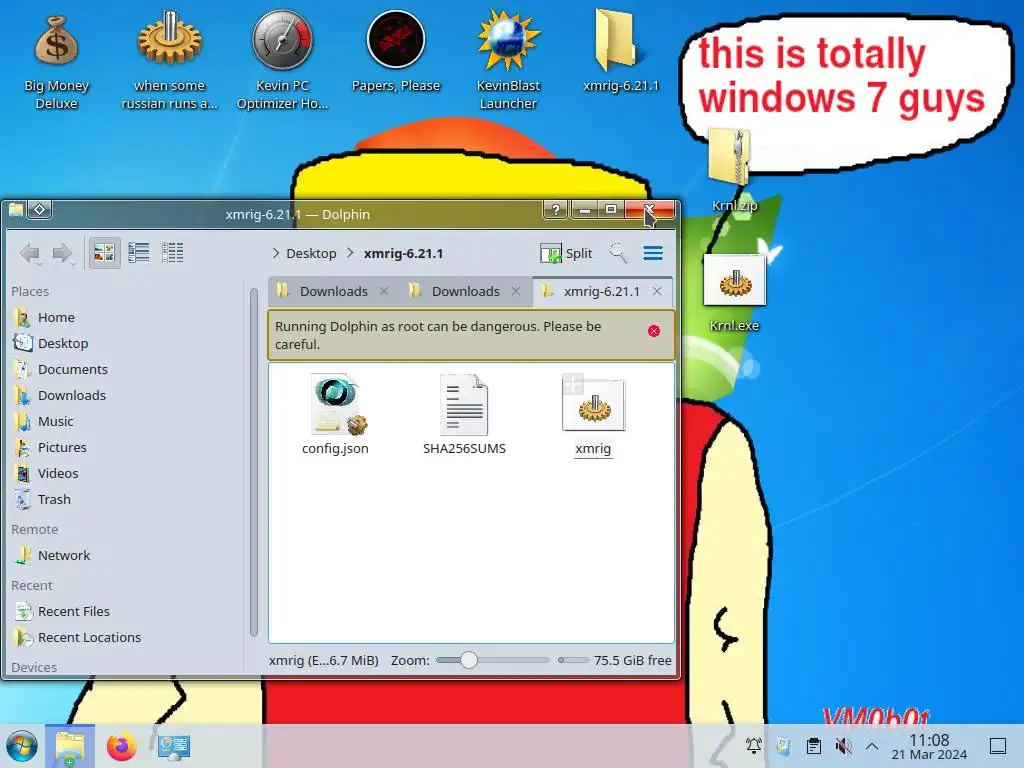Switch to xmrig-6.21.1 tab
The image size is (1024, 768).
(602, 291)
